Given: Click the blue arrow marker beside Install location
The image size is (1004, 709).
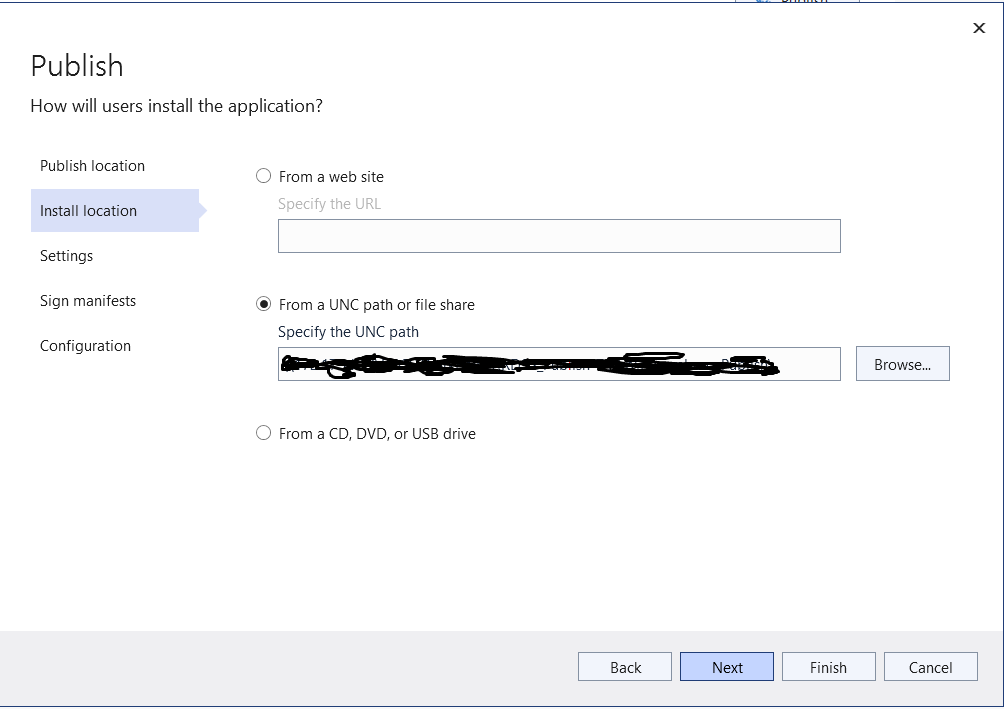Looking at the screenshot, I should point(203,211).
